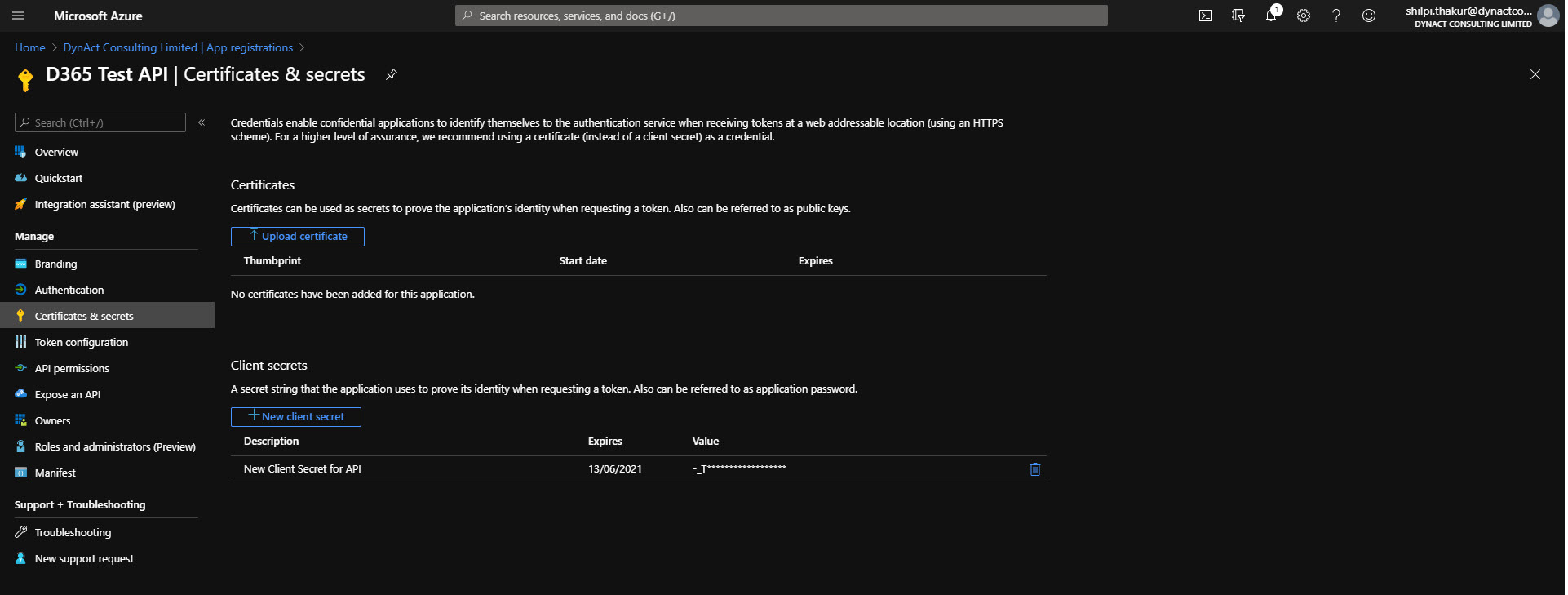This screenshot has height=595, width=1568.
Task: Focus the global search resources box
Action: (x=782, y=16)
